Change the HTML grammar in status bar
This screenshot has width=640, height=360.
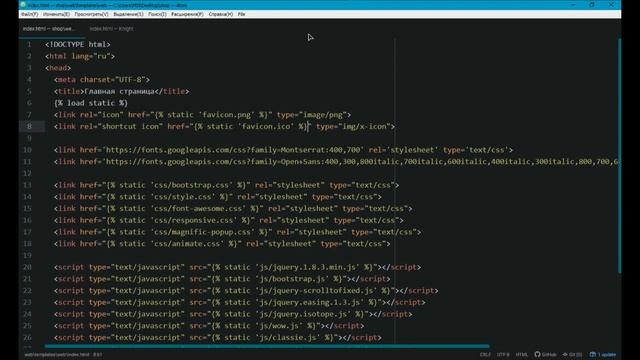click(522, 354)
